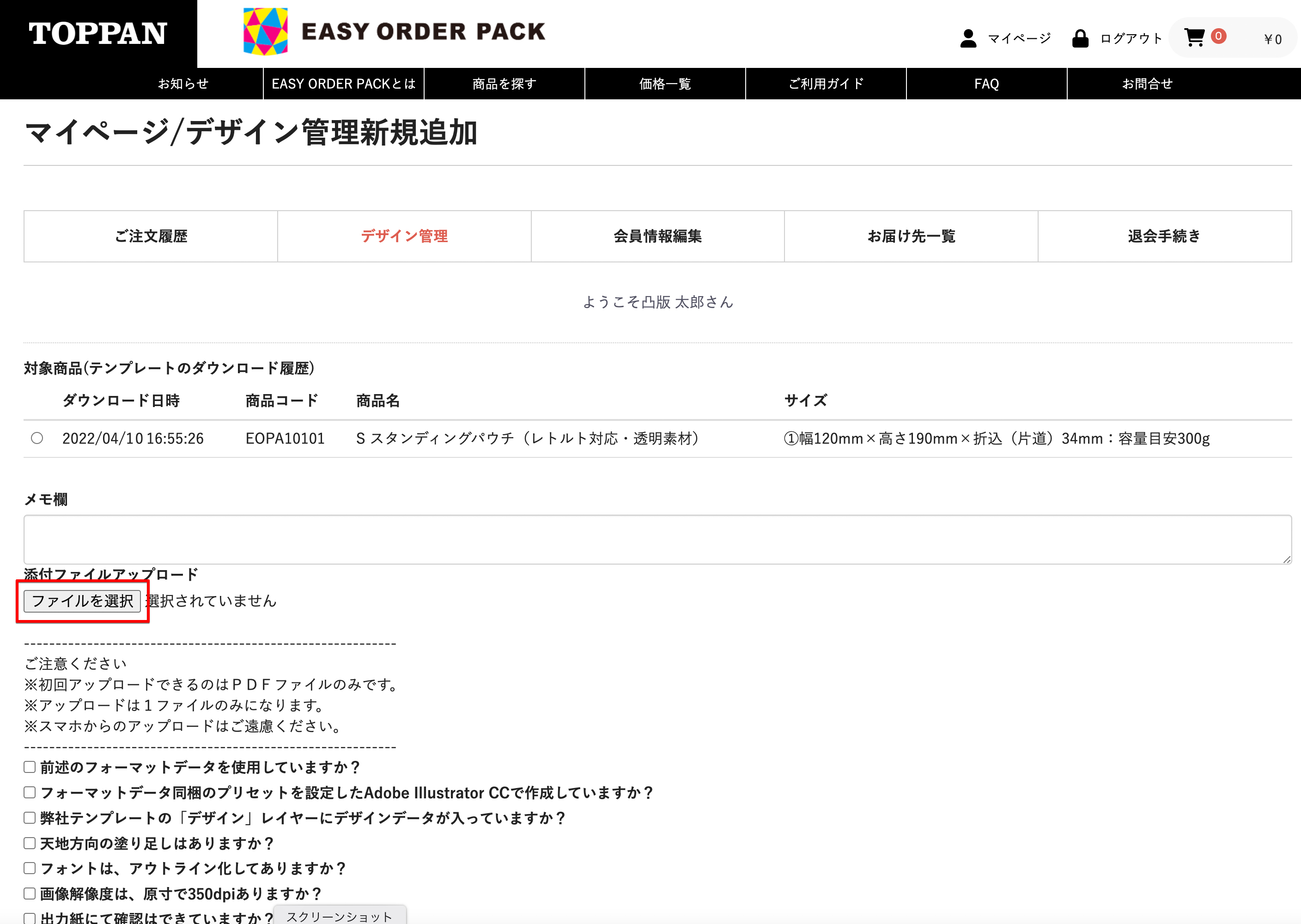Switch to 会員情報編集 tab

pos(657,236)
